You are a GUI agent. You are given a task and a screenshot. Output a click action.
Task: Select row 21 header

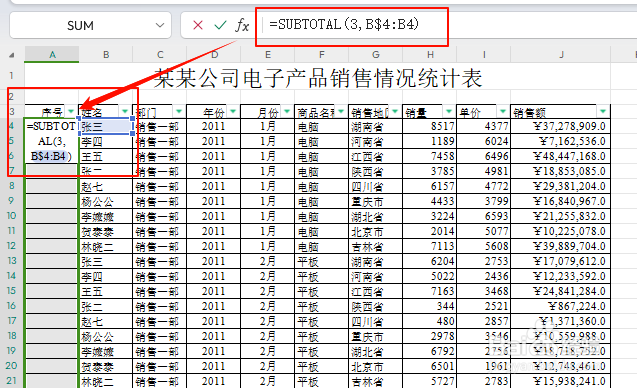point(12,381)
